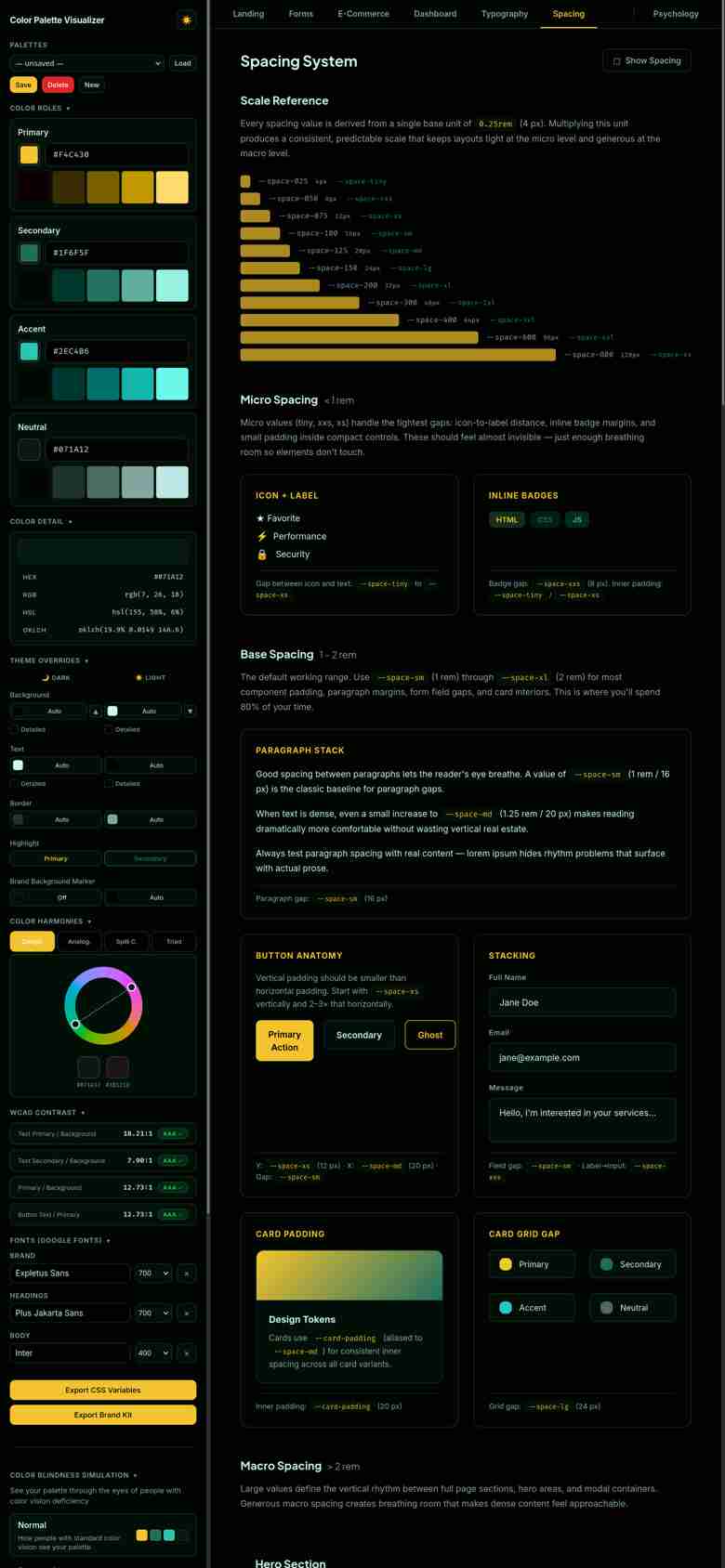725x1568 pixels.
Task: Click the green dot in Secondary grid card
Action: pyautogui.click(x=606, y=1264)
